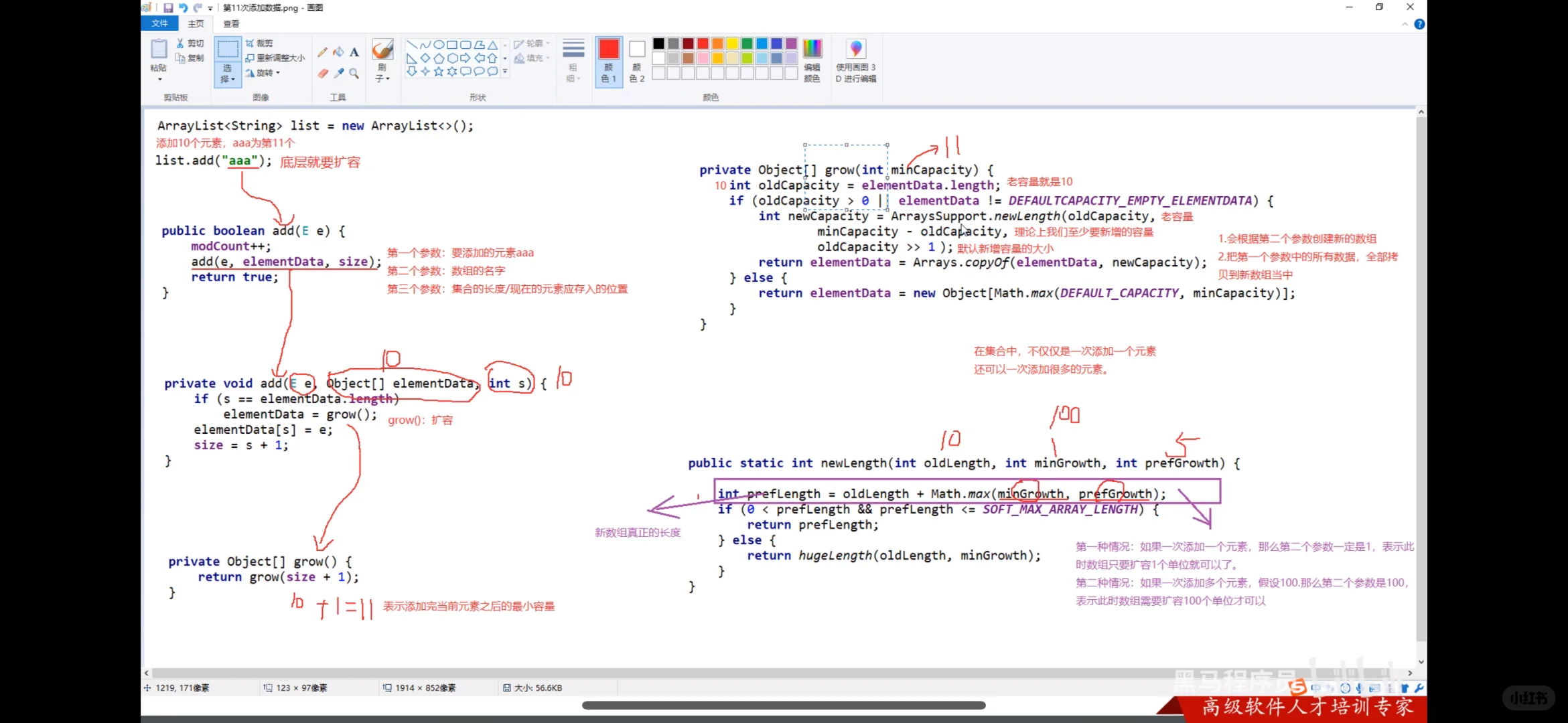
Task: Click Edit with Paint 3D button
Action: [x=856, y=60]
